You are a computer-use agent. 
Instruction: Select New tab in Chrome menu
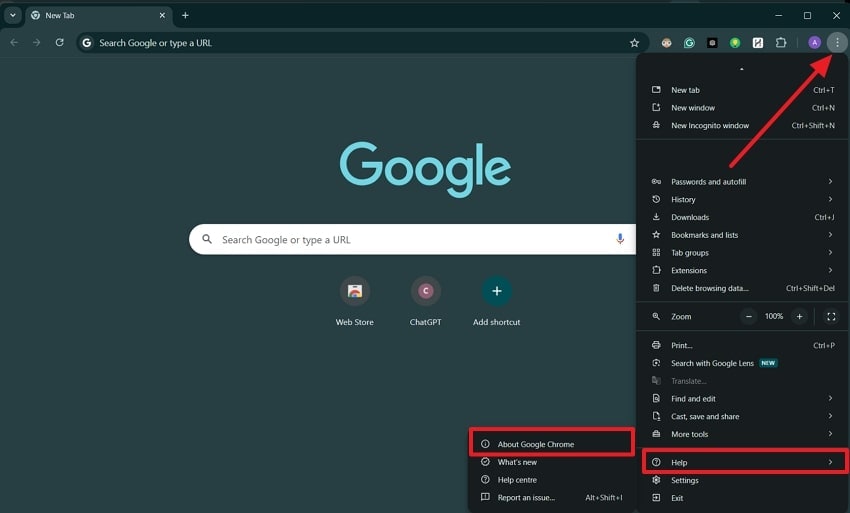[x=743, y=90]
